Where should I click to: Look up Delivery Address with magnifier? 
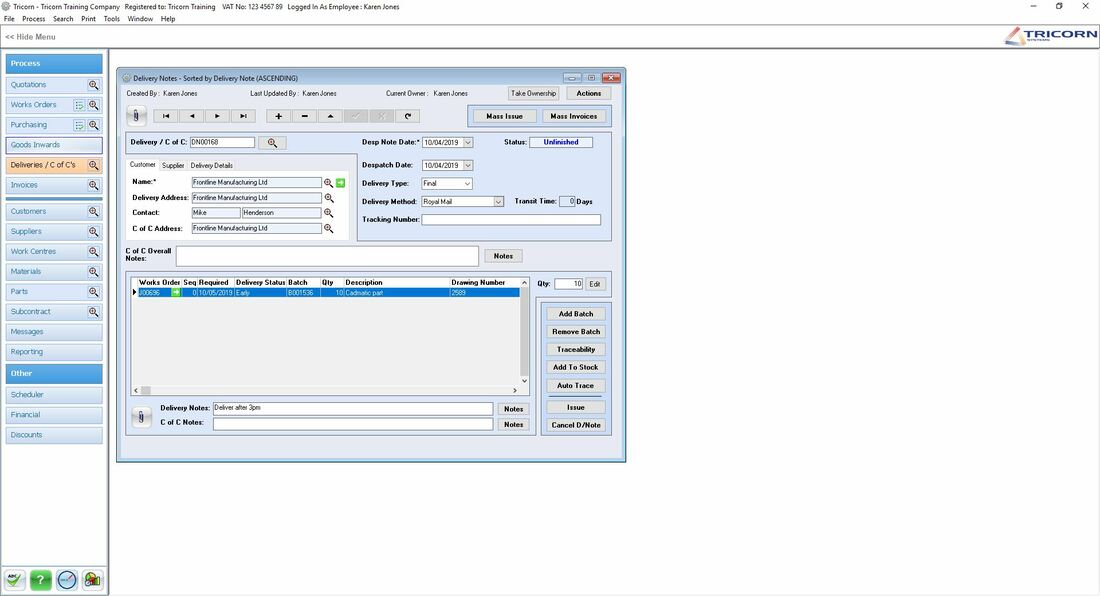click(x=328, y=198)
